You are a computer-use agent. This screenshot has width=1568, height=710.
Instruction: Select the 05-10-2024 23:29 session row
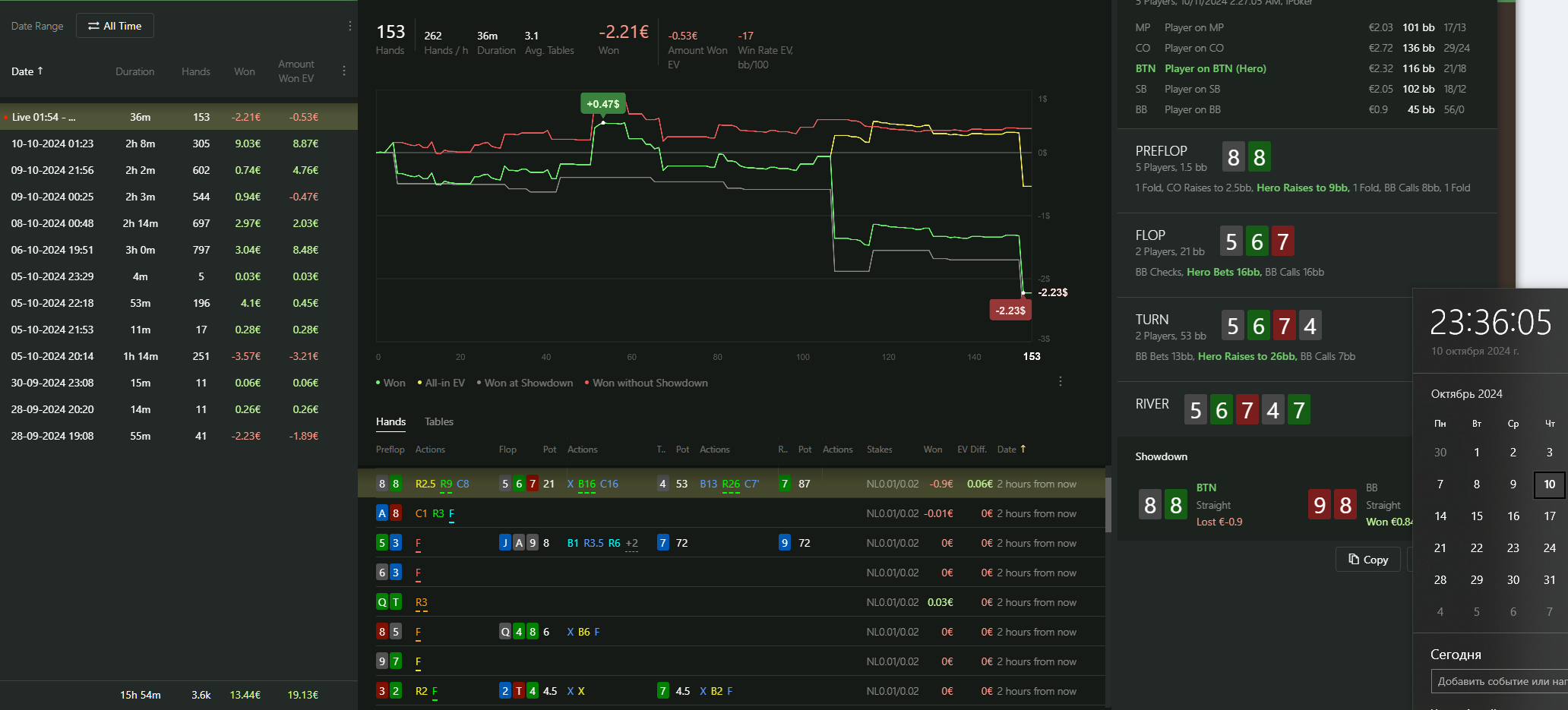179,276
